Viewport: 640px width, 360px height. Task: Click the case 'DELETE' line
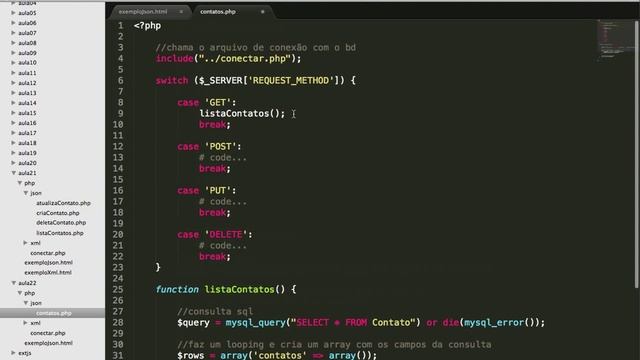(x=215, y=235)
